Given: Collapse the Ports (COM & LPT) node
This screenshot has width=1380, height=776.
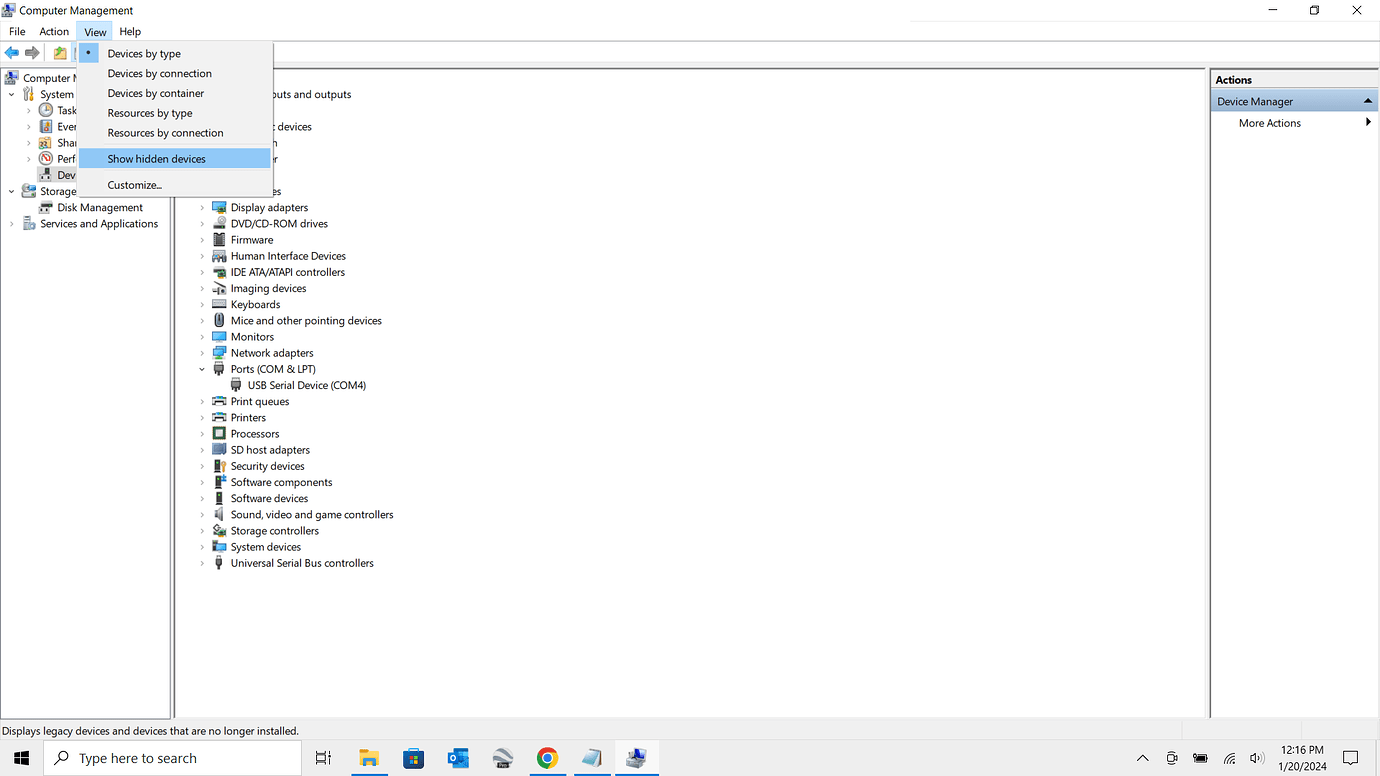Looking at the screenshot, I should pyautogui.click(x=202, y=369).
